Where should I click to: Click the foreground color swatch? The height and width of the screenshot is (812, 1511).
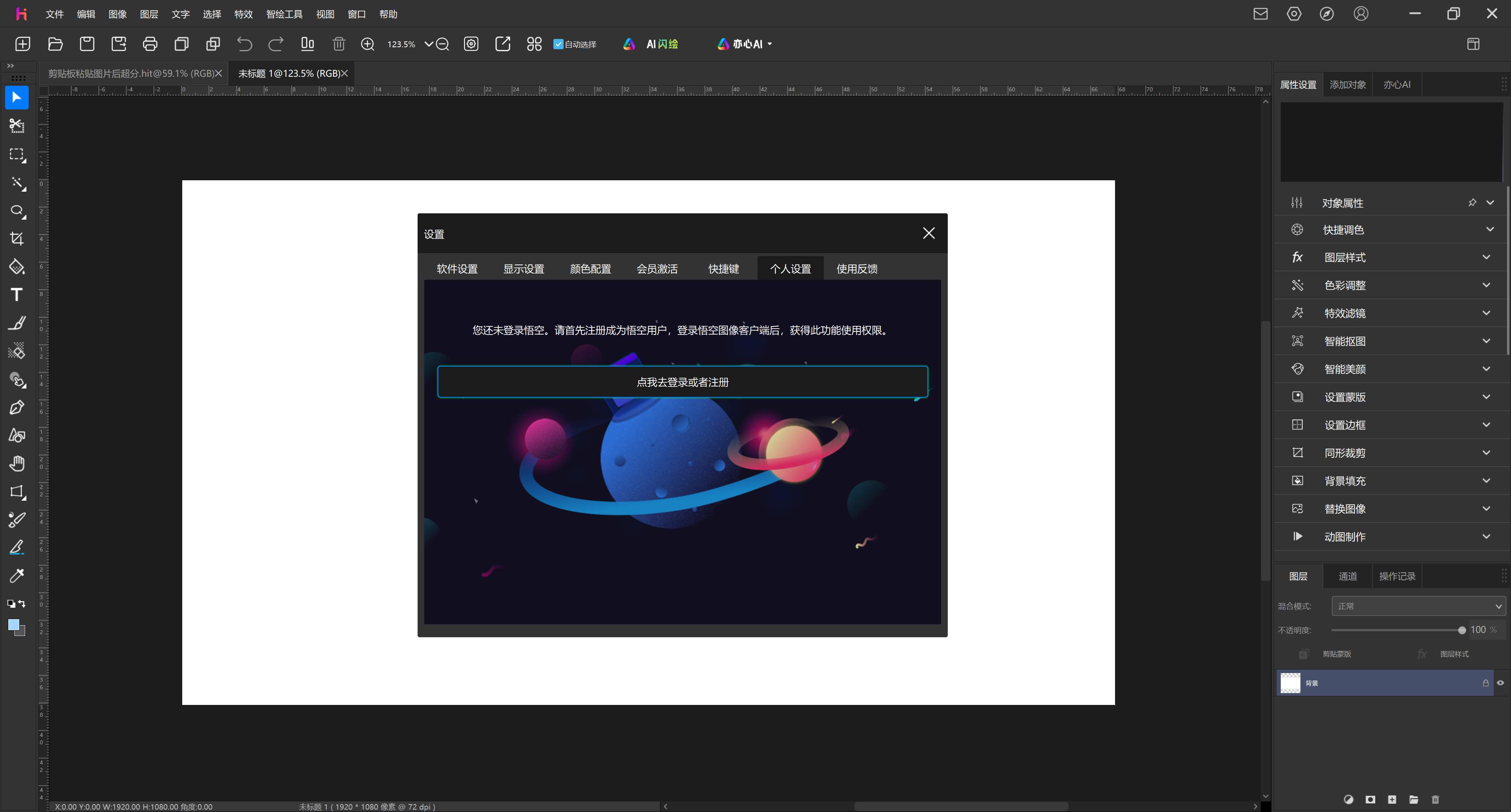tap(14, 625)
